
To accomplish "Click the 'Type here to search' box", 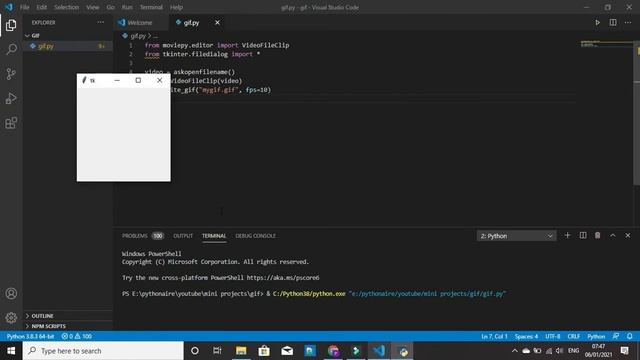I will click(x=103, y=351).
